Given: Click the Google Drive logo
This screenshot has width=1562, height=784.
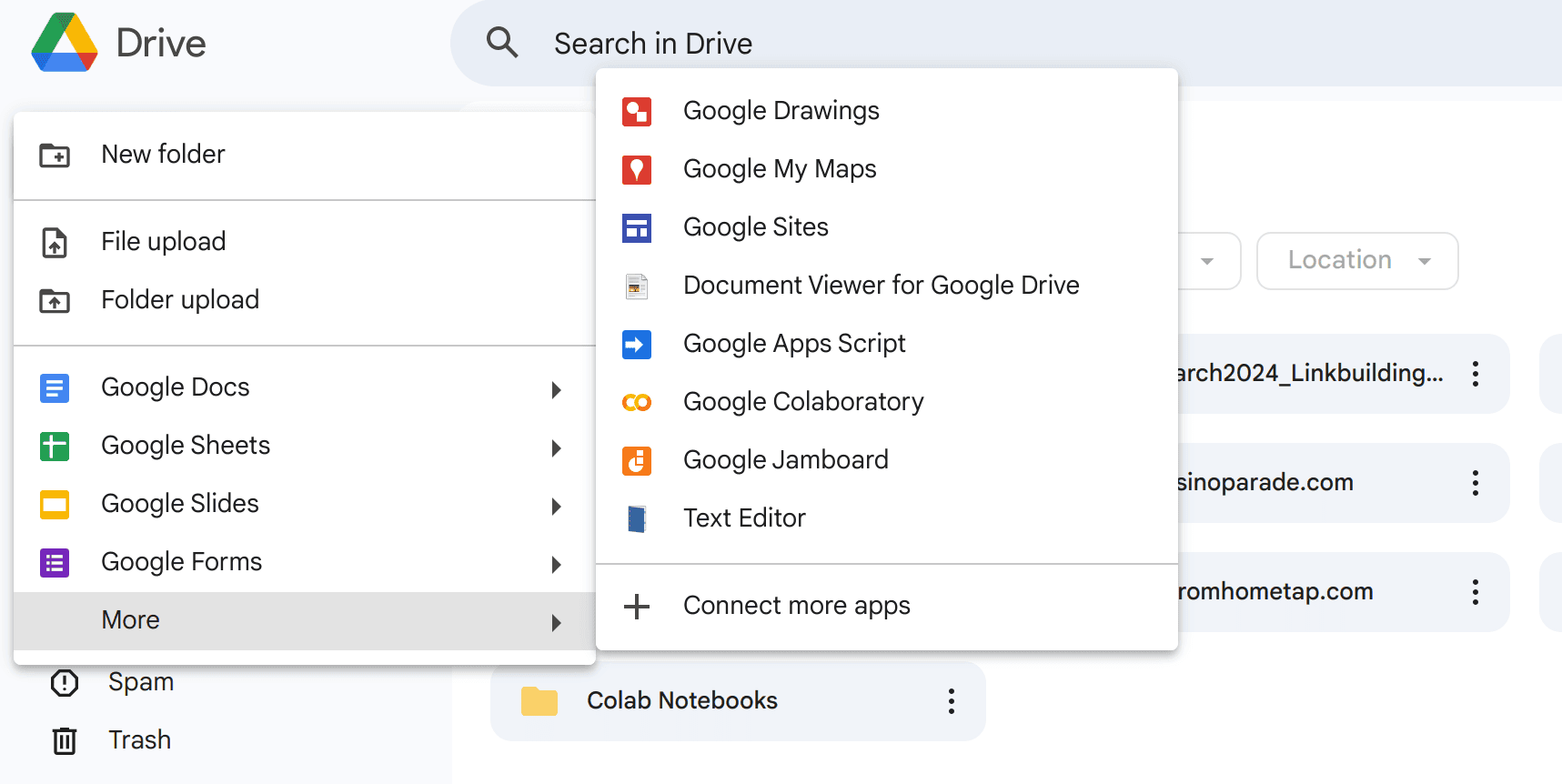Looking at the screenshot, I should coord(65,43).
